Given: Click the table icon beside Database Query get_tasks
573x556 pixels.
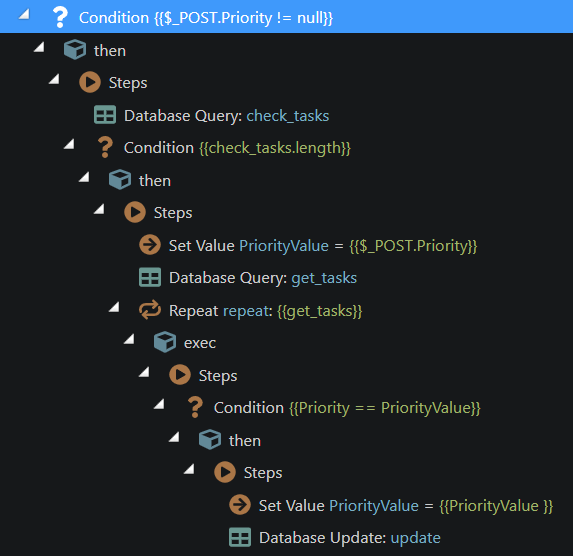Looking at the screenshot, I should (x=150, y=277).
